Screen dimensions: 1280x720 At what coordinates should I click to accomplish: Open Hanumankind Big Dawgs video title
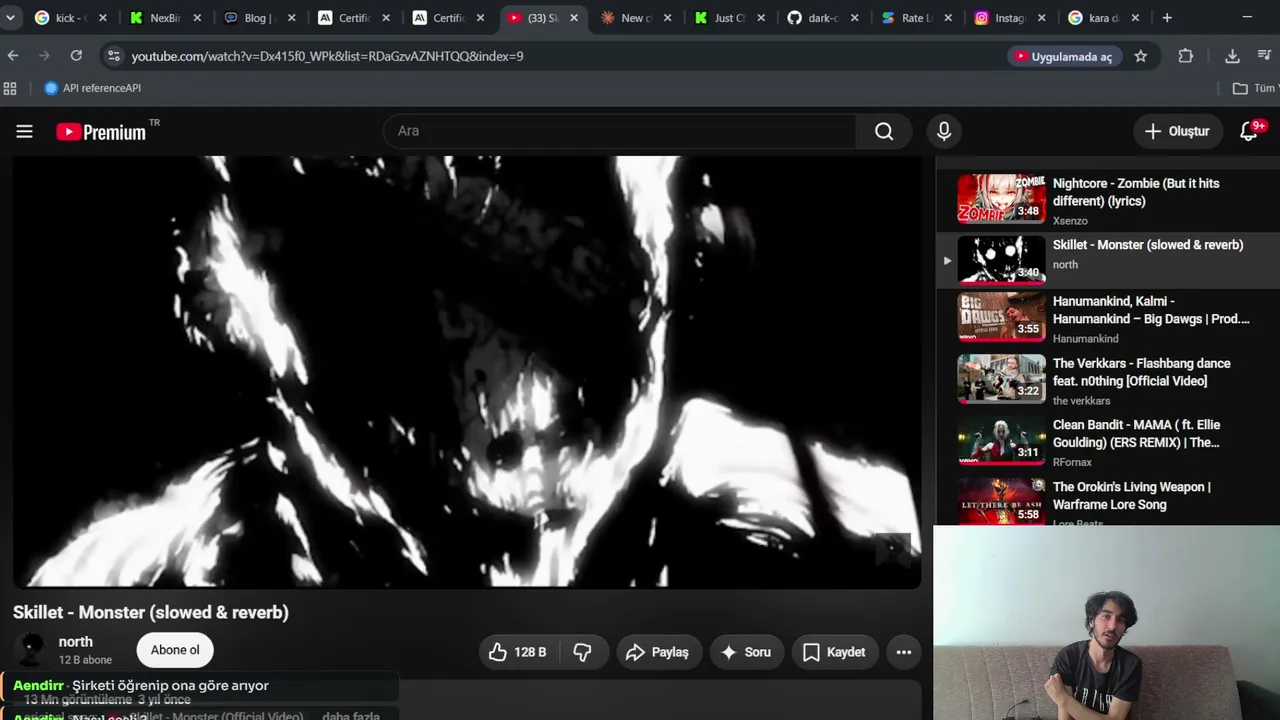coord(1151,310)
